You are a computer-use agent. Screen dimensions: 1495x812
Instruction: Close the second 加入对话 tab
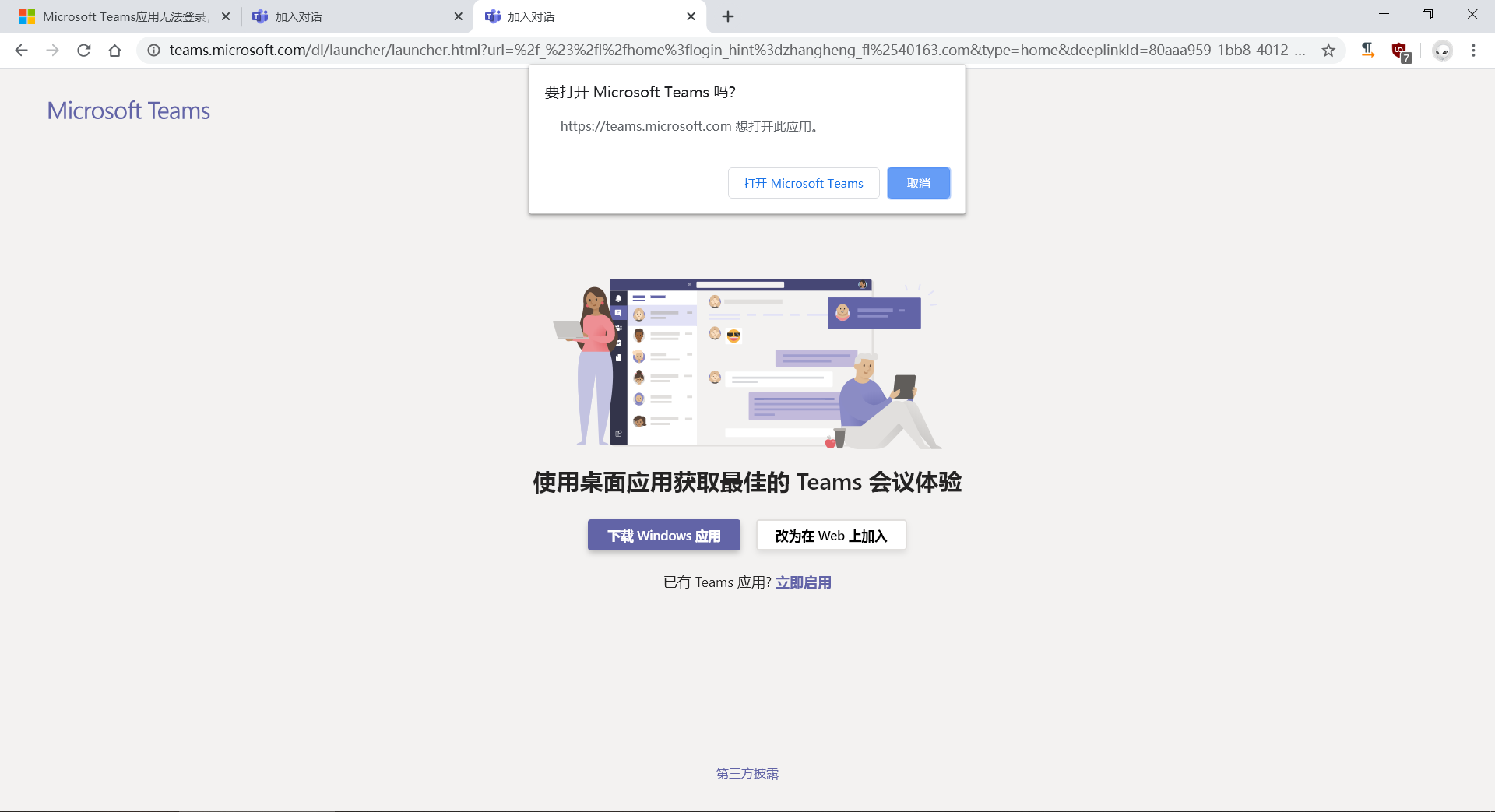click(458, 16)
